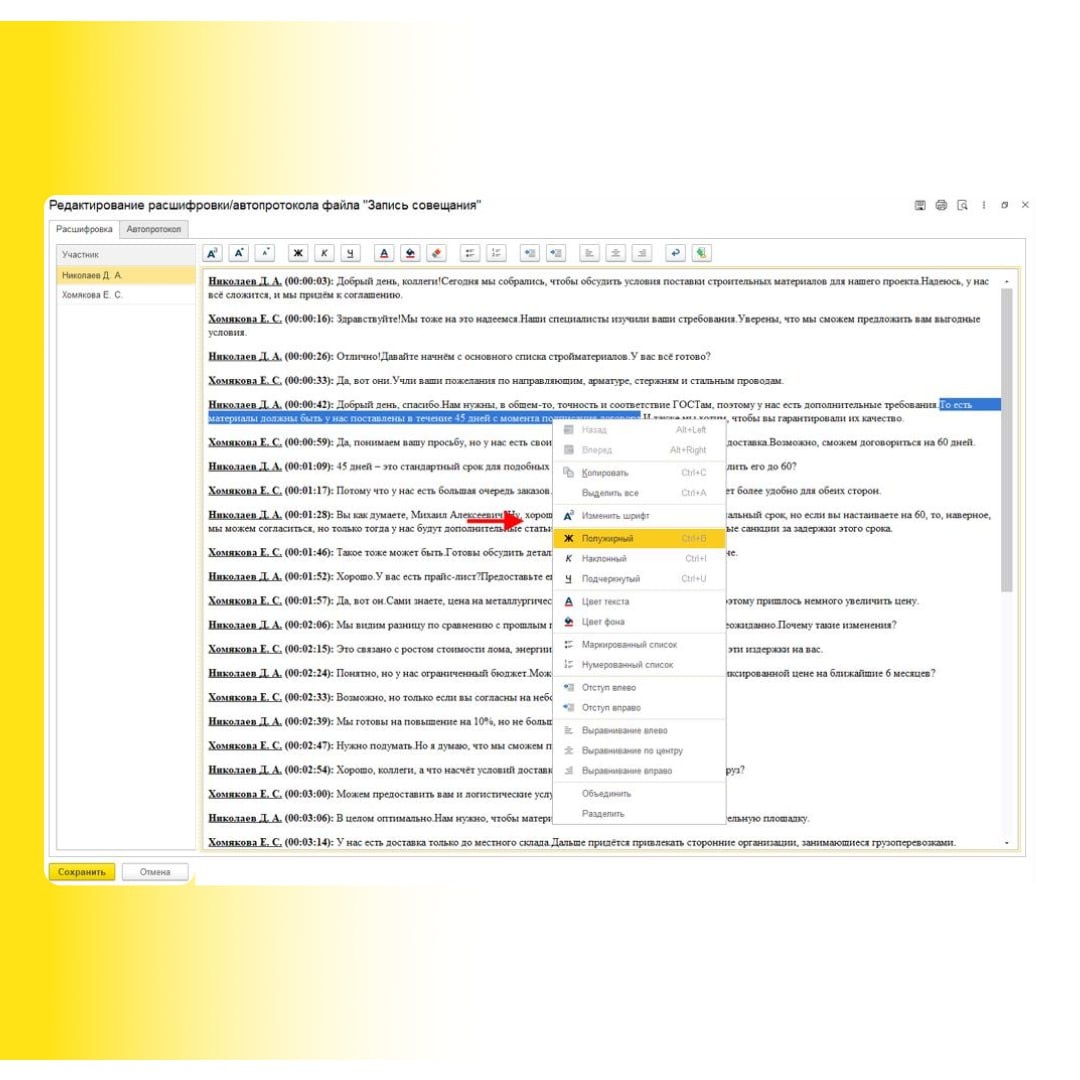1080x1080 pixels.
Task: Choose Вперед in the context menu
Action: [639, 450]
